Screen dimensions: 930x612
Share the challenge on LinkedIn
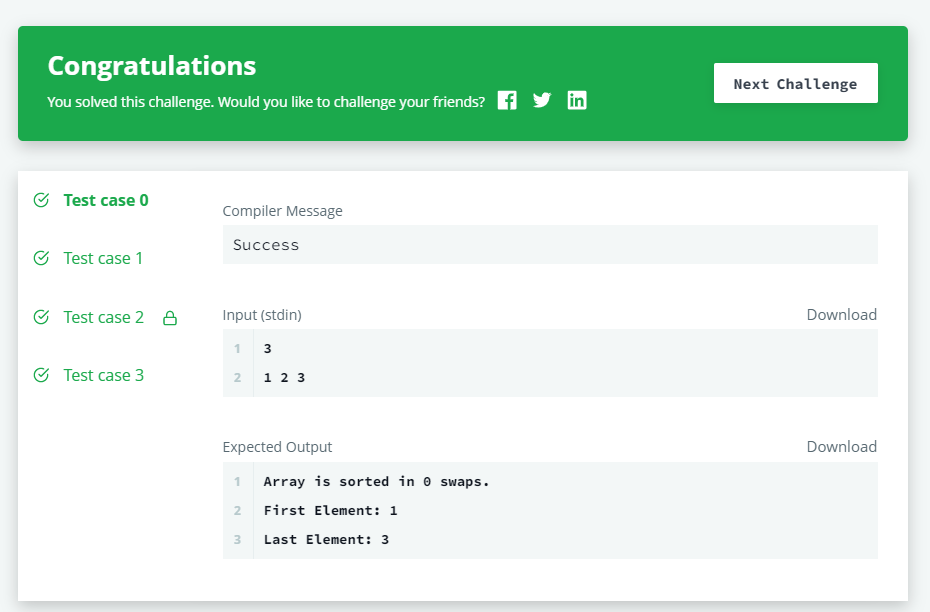tap(577, 100)
